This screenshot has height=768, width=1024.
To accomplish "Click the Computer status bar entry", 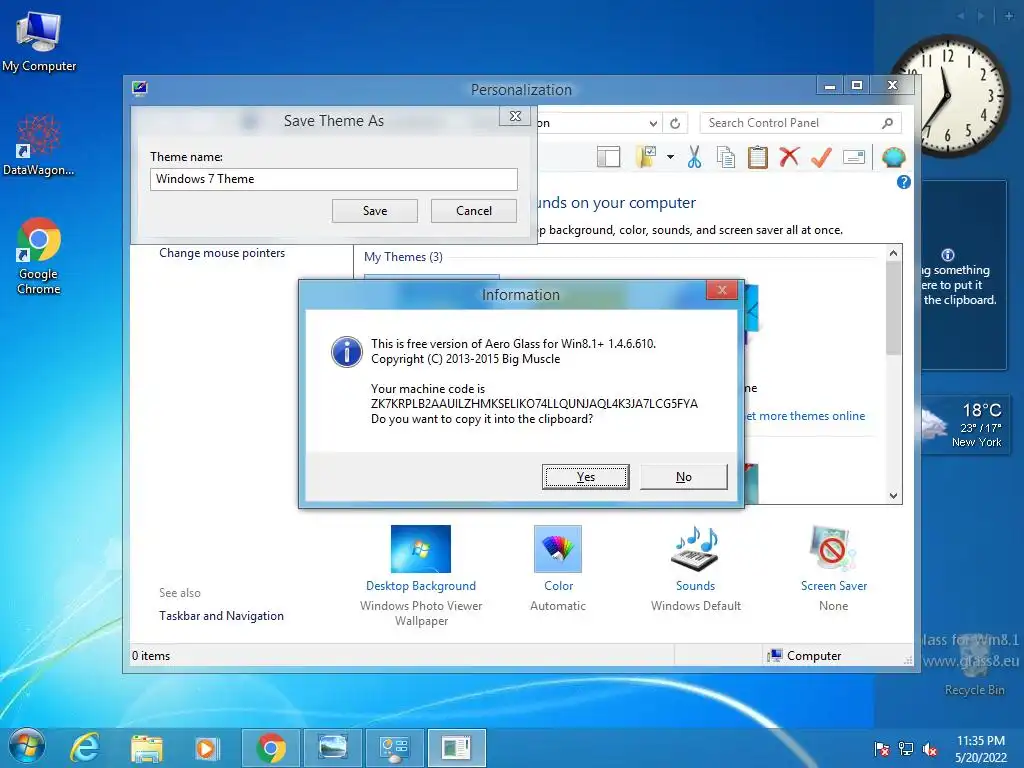I will pos(805,656).
